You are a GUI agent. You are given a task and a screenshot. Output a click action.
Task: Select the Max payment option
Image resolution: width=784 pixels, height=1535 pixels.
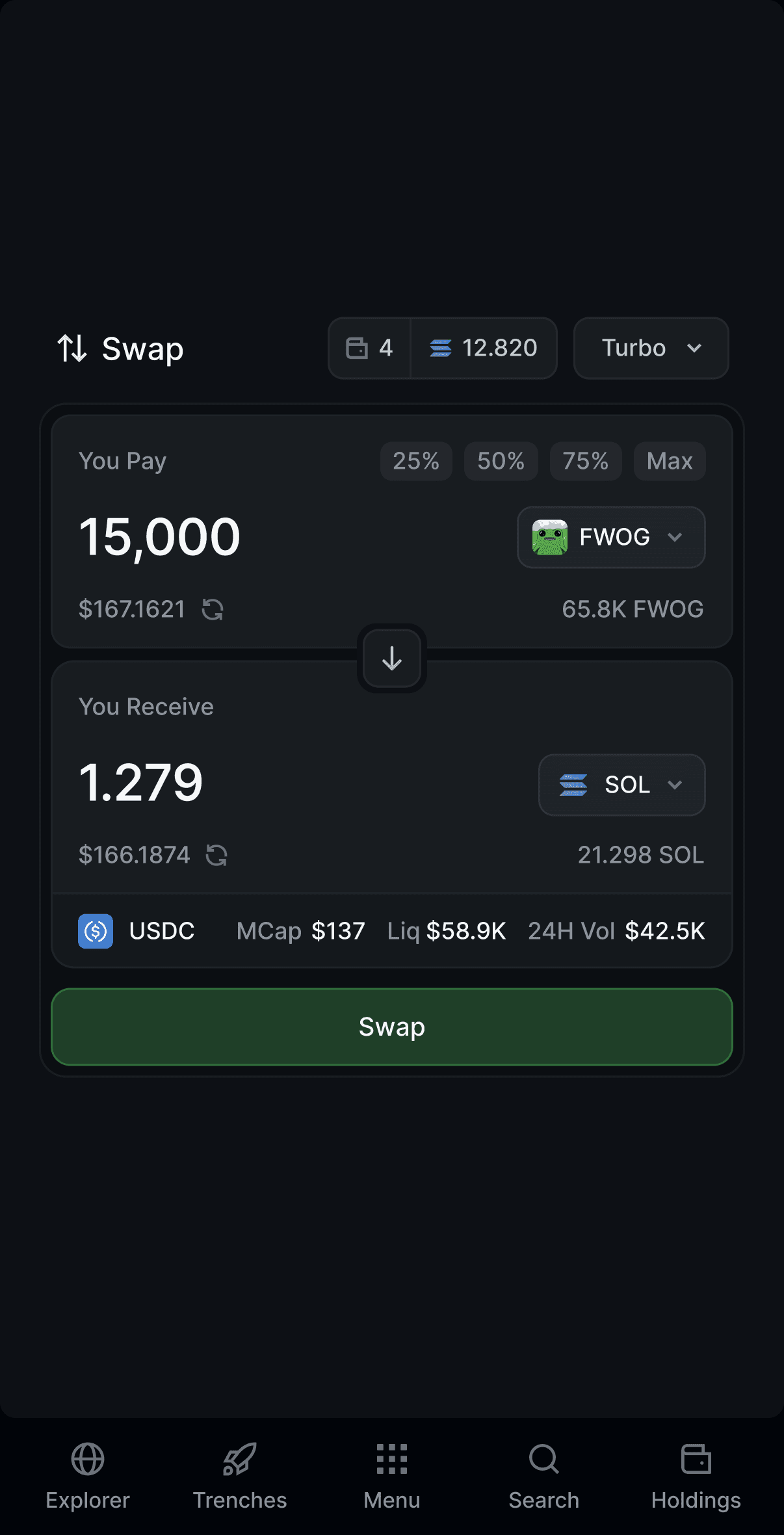(670, 461)
